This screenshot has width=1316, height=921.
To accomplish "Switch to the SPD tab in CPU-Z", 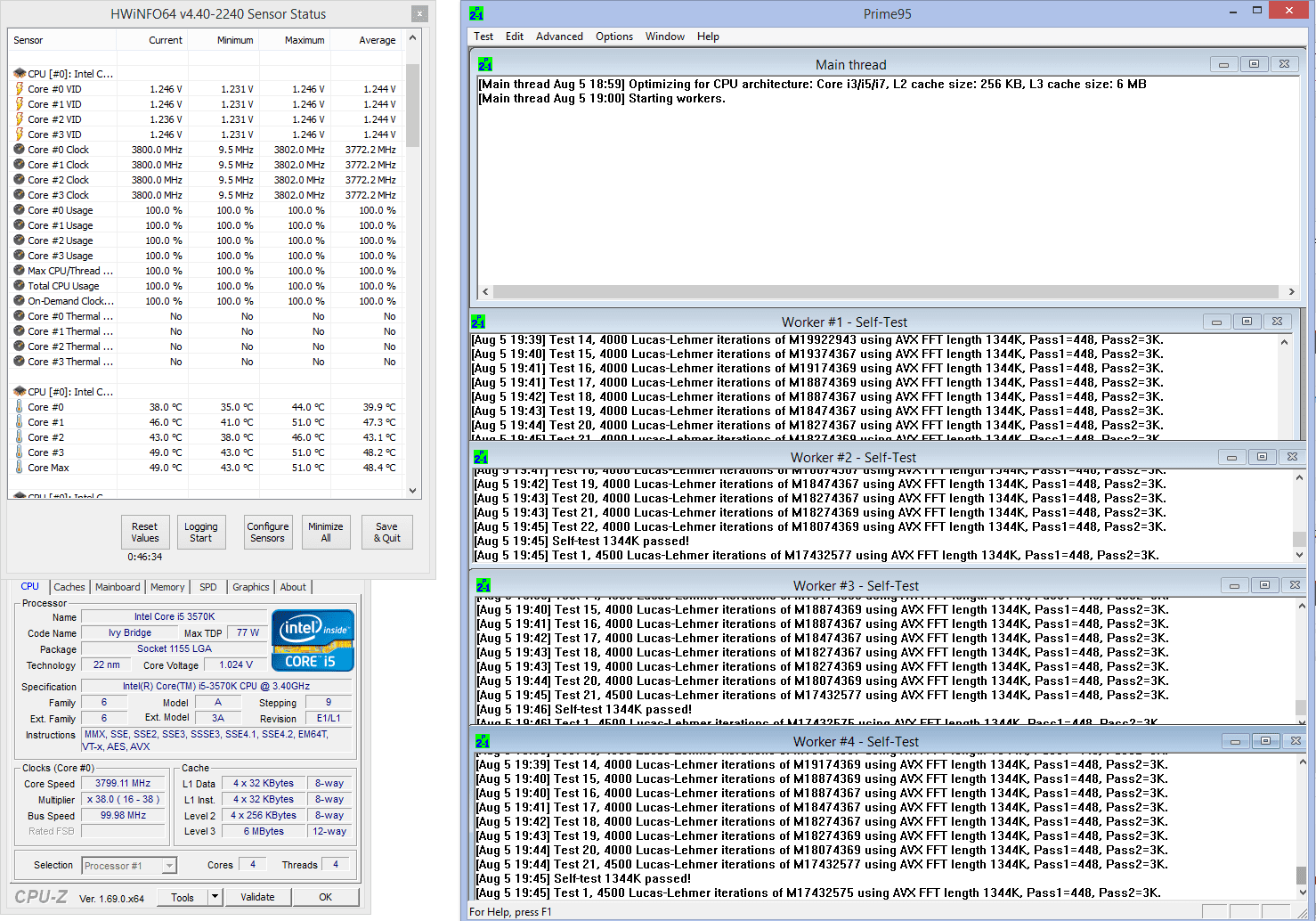I will pyautogui.click(x=208, y=587).
